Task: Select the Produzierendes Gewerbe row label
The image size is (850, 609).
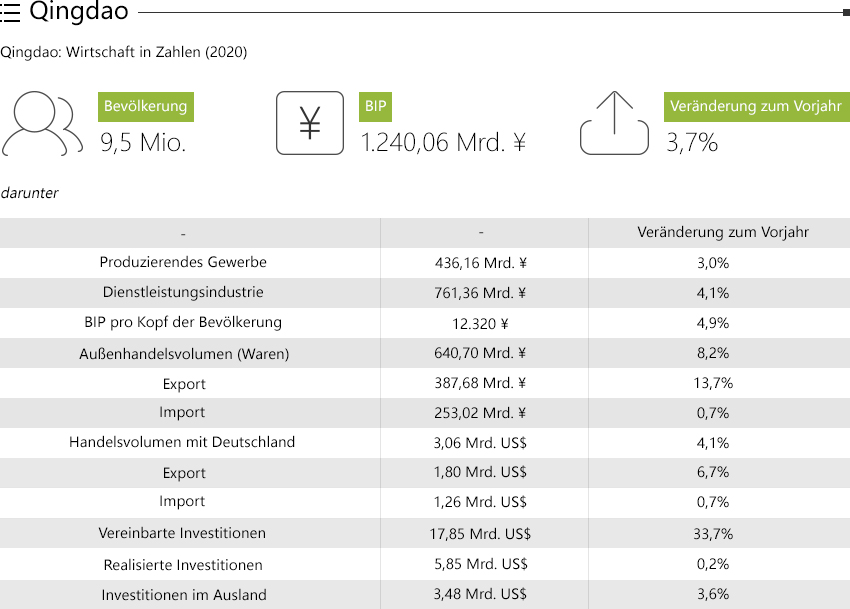Action: pyautogui.click(x=183, y=262)
